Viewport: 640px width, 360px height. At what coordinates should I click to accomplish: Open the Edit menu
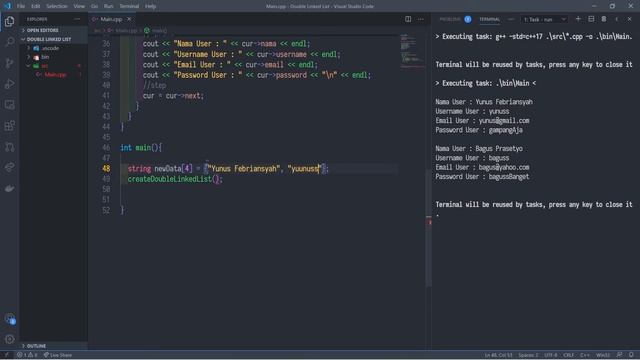pos(36,6)
